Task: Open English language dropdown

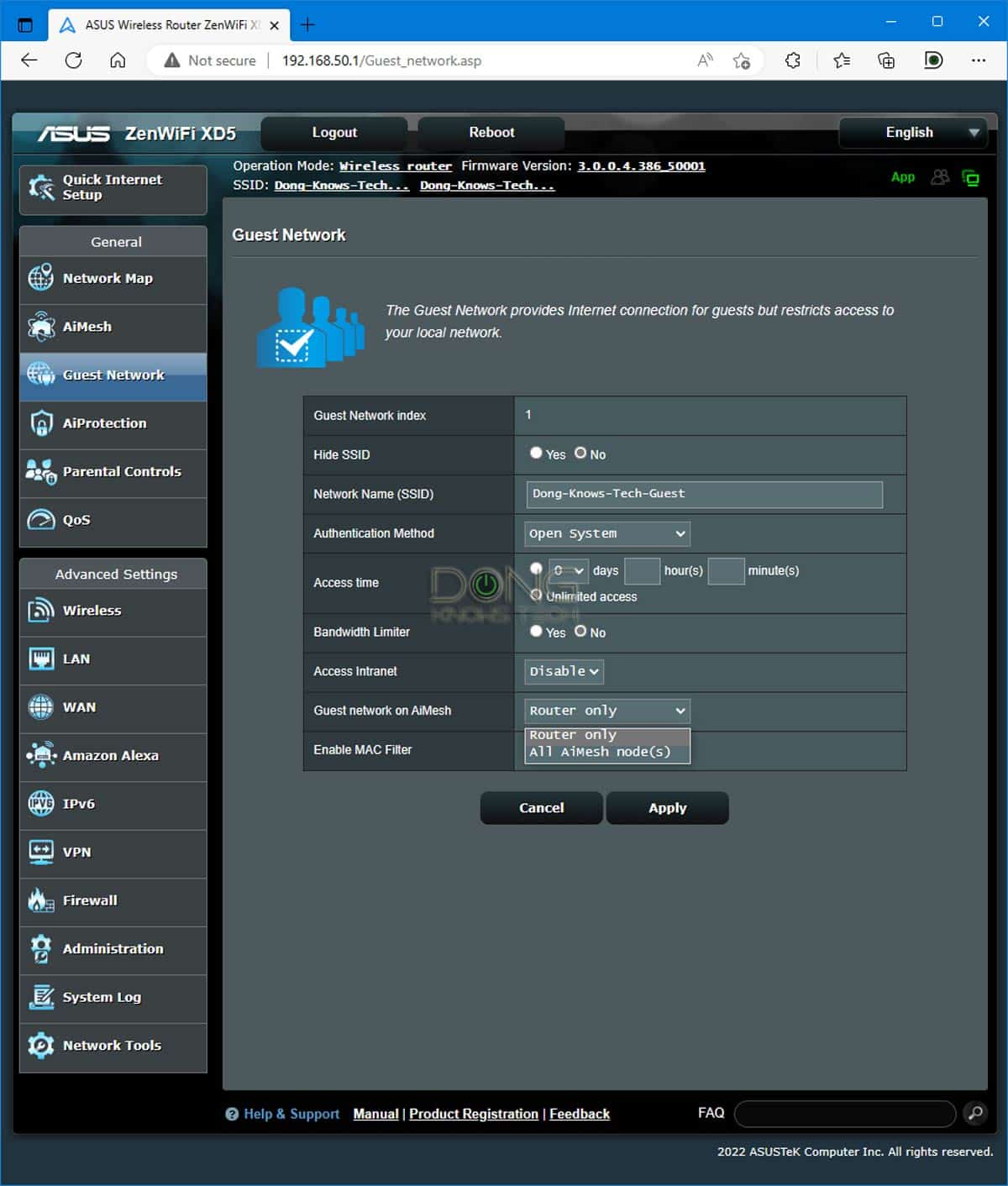Action: (912, 133)
